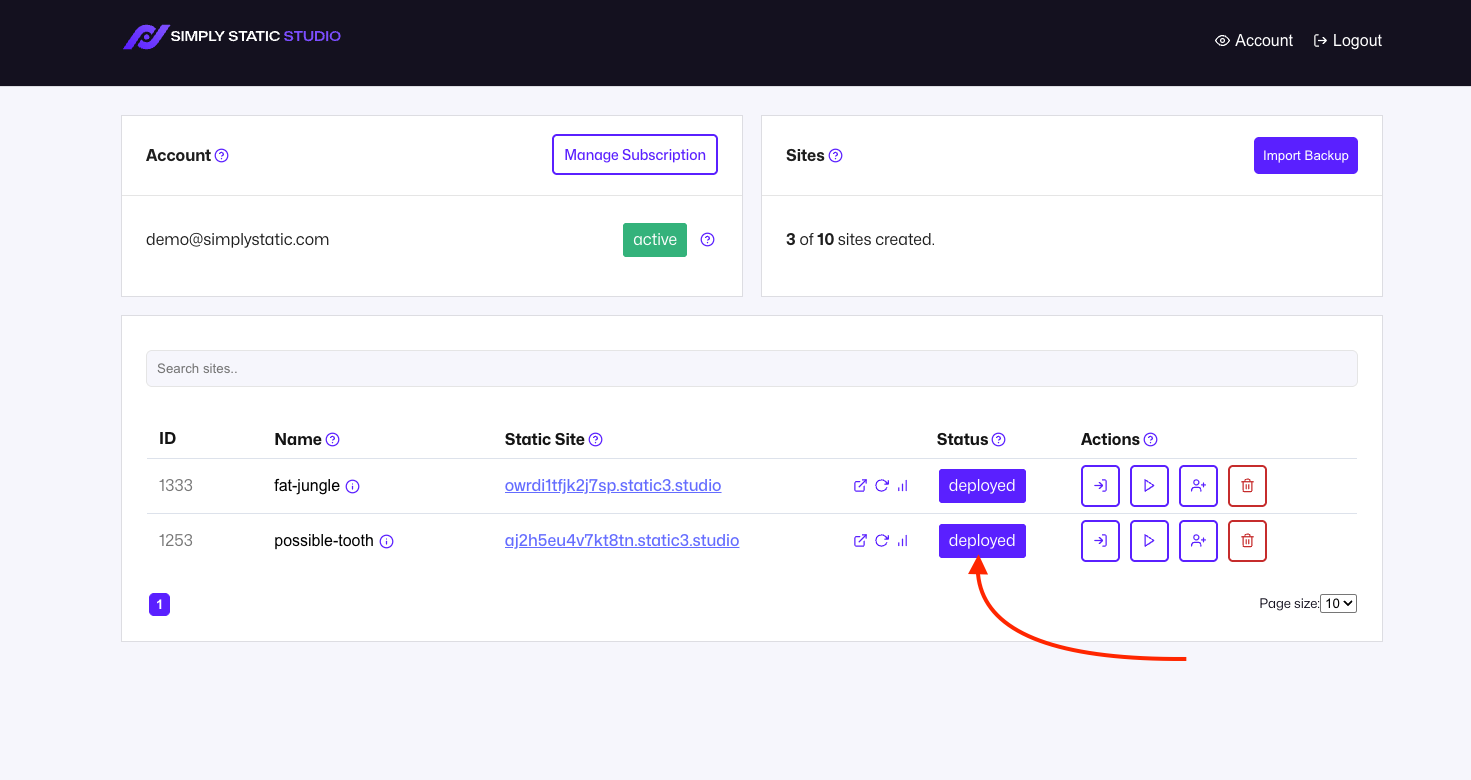Click demo@simplystatic.com email text
The height and width of the screenshot is (780, 1471).
tap(238, 240)
